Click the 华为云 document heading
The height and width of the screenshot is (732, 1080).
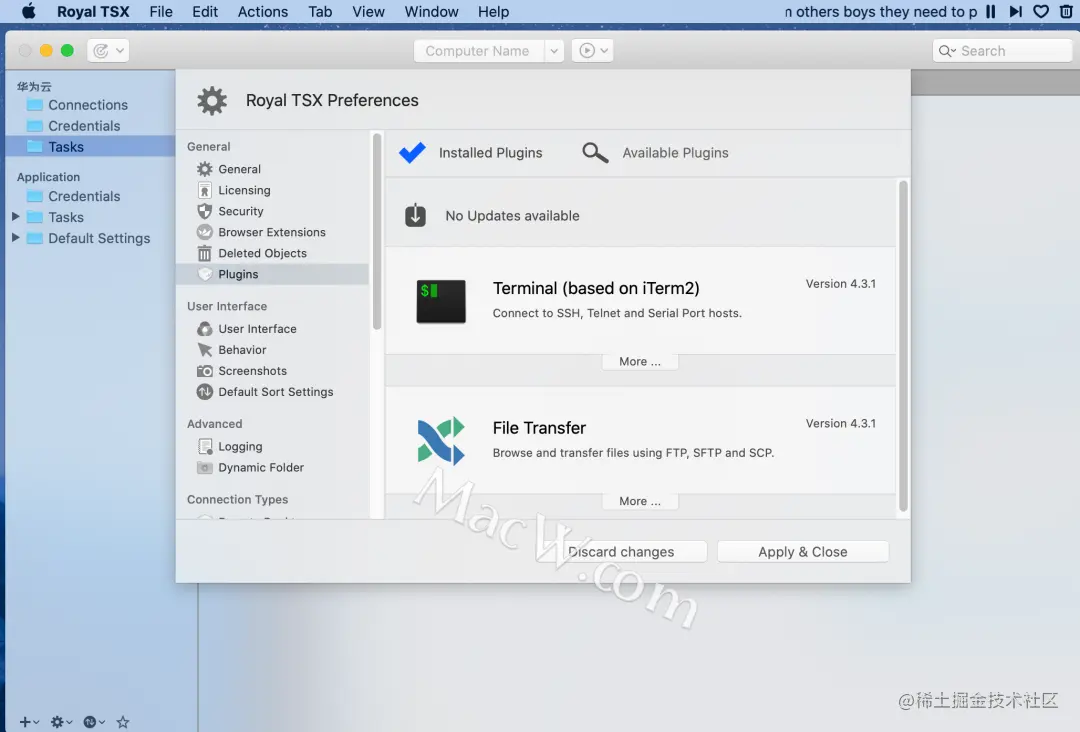pyautogui.click(x=34, y=86)
